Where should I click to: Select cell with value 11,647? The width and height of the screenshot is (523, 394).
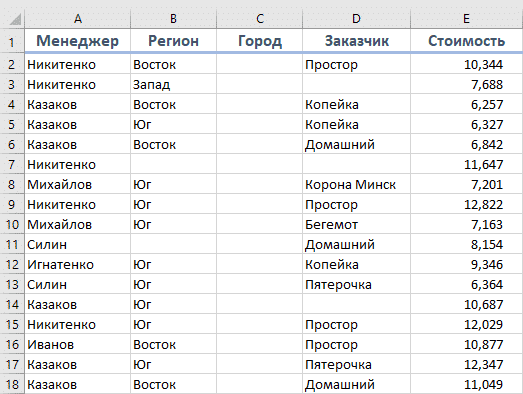click(466, 164)
